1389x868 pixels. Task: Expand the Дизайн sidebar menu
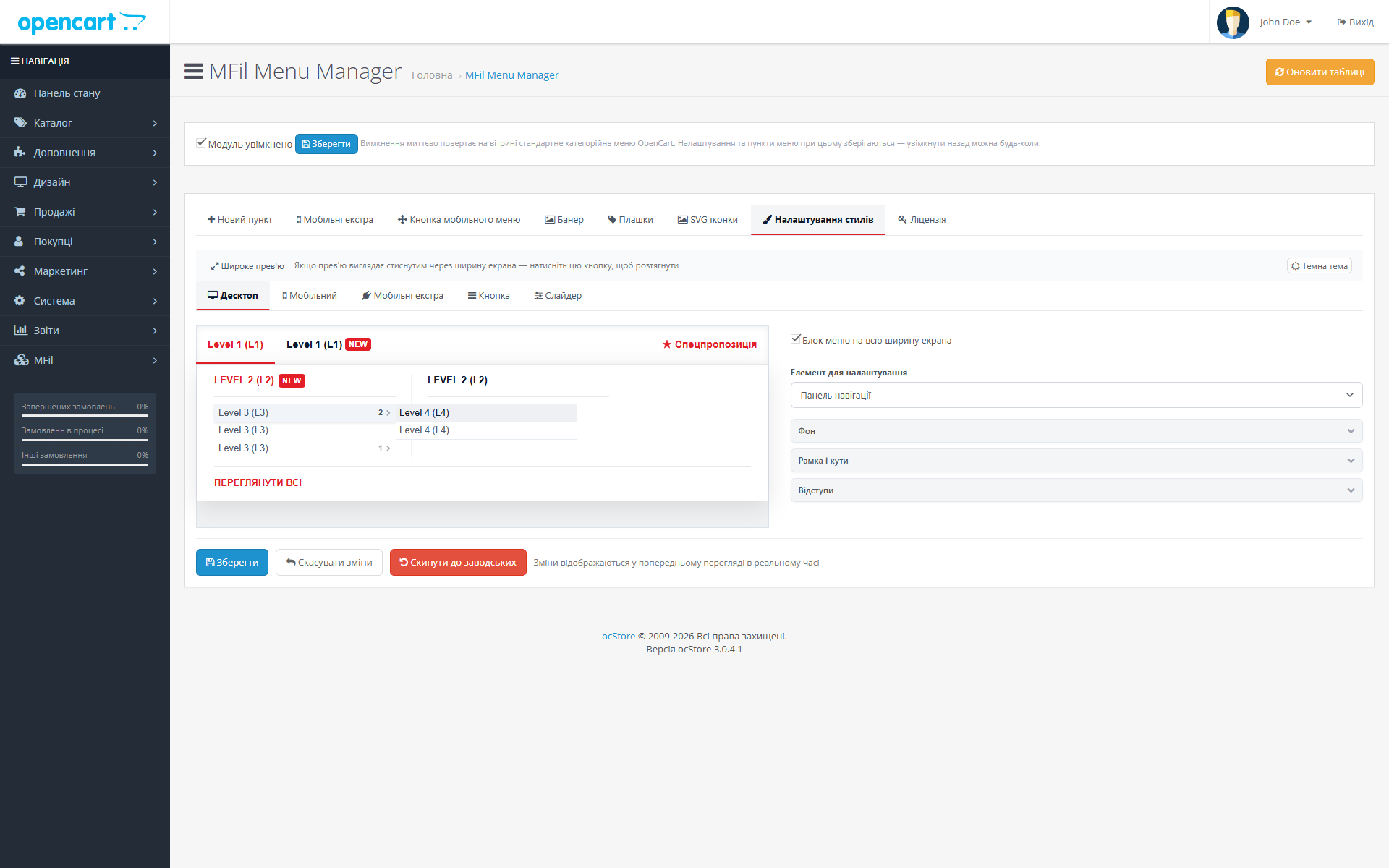(x=85, y=182)
